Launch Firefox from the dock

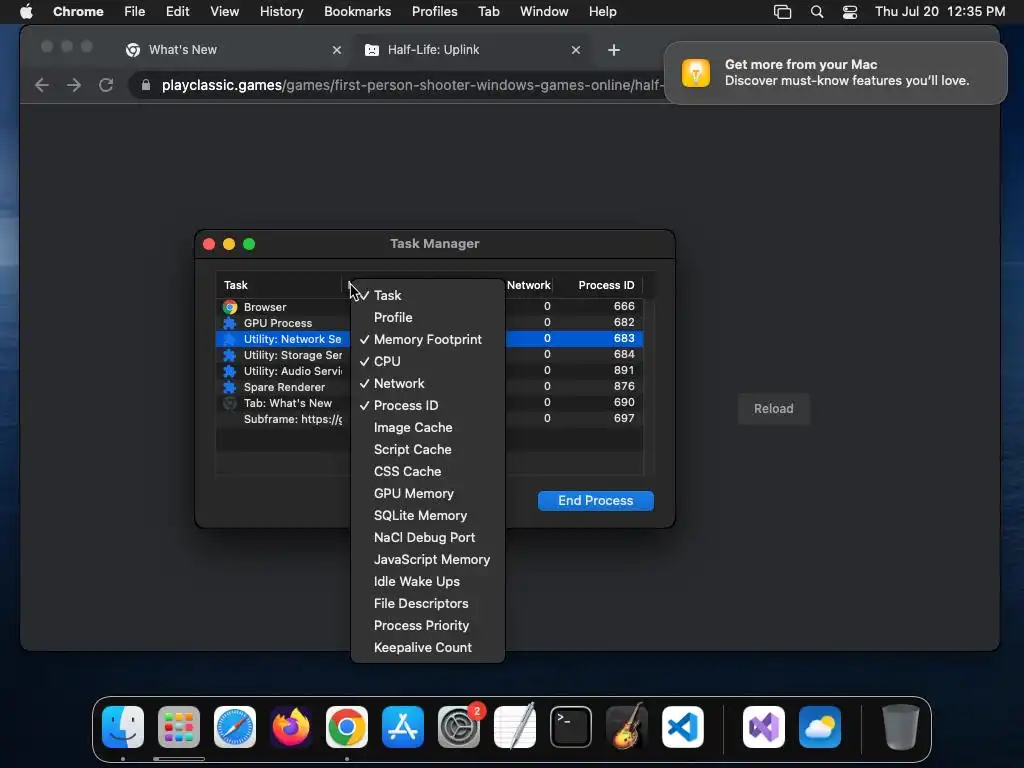pyautogui.click(x=291, y=727)
